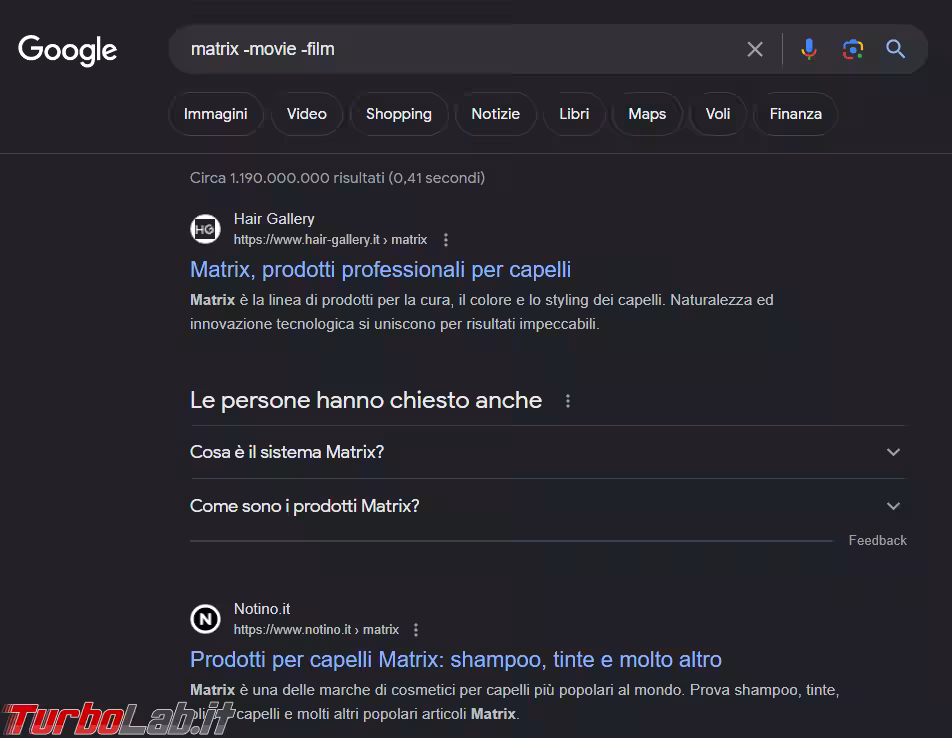This screenshot has height=738, width=952.
Task: Click the magnifying glass search icon
Action: point(895,49)
